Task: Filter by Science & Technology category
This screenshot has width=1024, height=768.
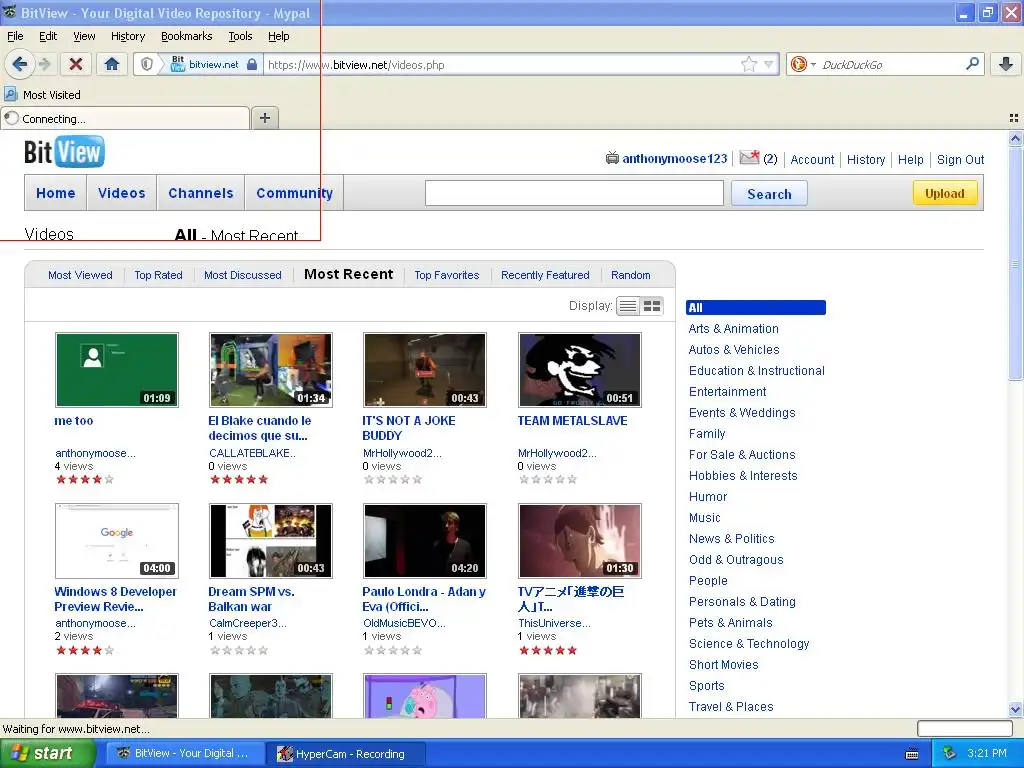Action: point(749,644)
